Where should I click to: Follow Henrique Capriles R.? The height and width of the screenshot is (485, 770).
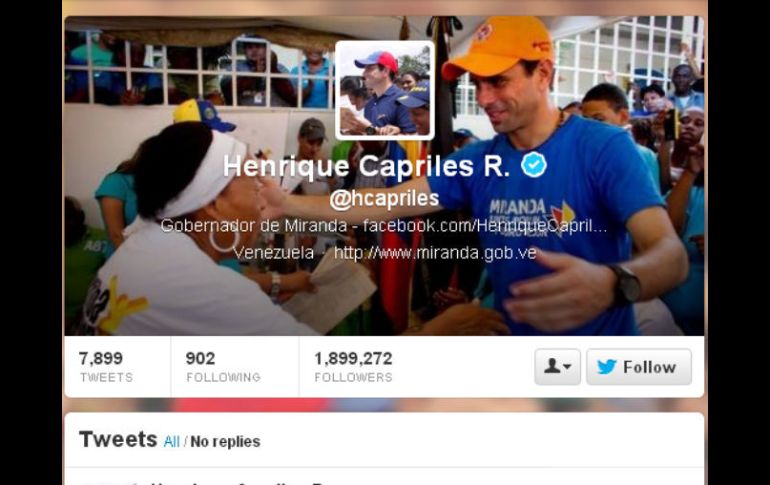(639, 367)
